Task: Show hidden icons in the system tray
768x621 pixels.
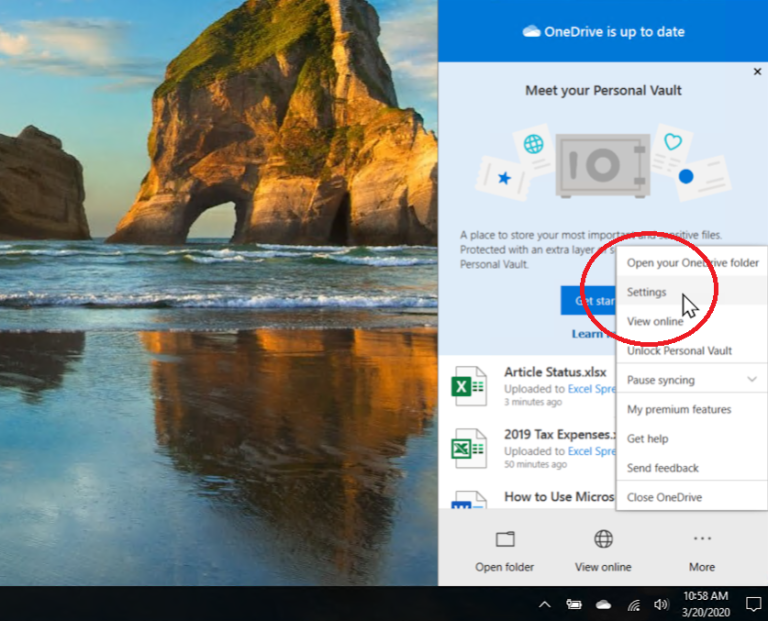Action: (x=545, y=605)
